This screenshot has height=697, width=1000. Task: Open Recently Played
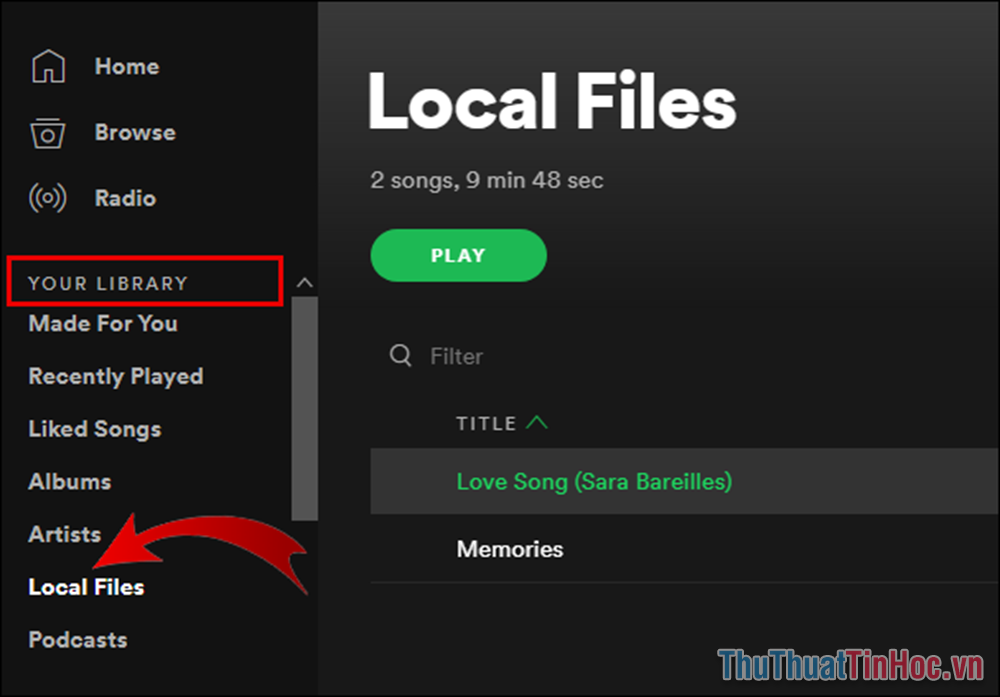click(115, 376)
